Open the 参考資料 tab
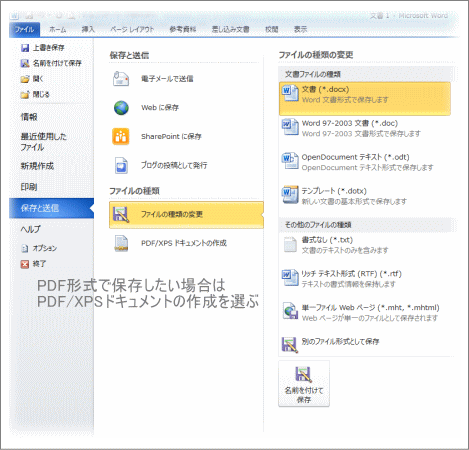469x450 pixels. point(183,29)
